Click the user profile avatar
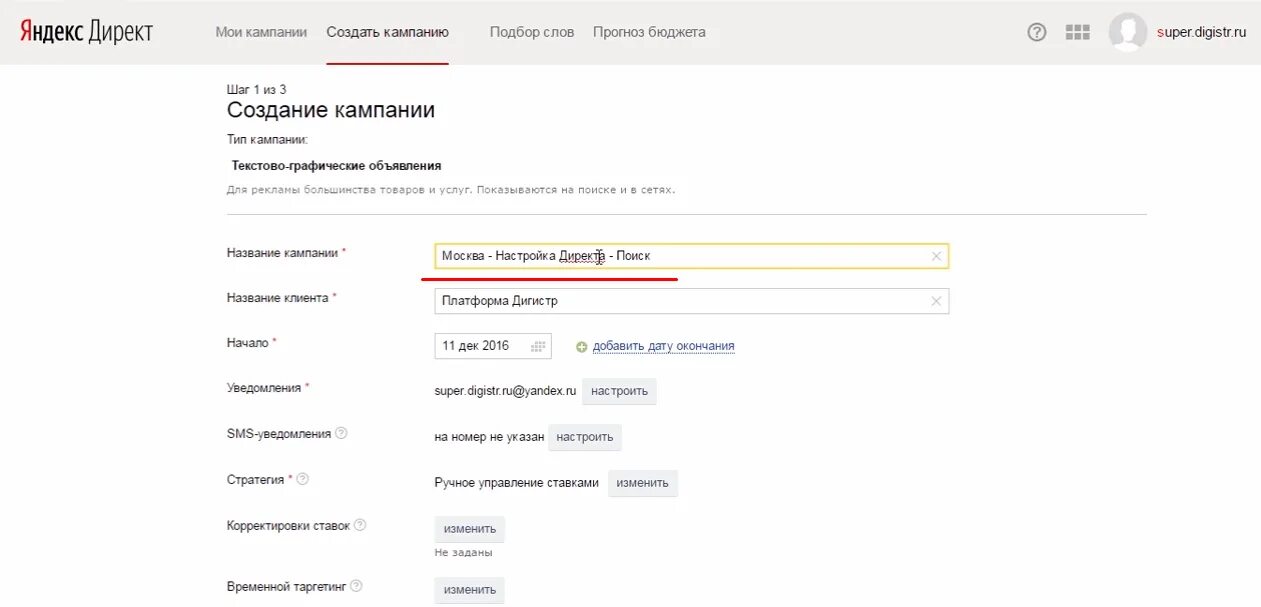Image resolution: width=1261 pixels, height=607 pixels. point(1127,32)
